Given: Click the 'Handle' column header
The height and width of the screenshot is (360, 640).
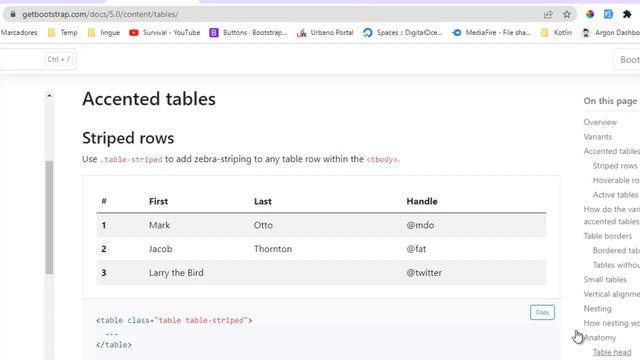Looking at the screenshot, I should coord(422,201).
